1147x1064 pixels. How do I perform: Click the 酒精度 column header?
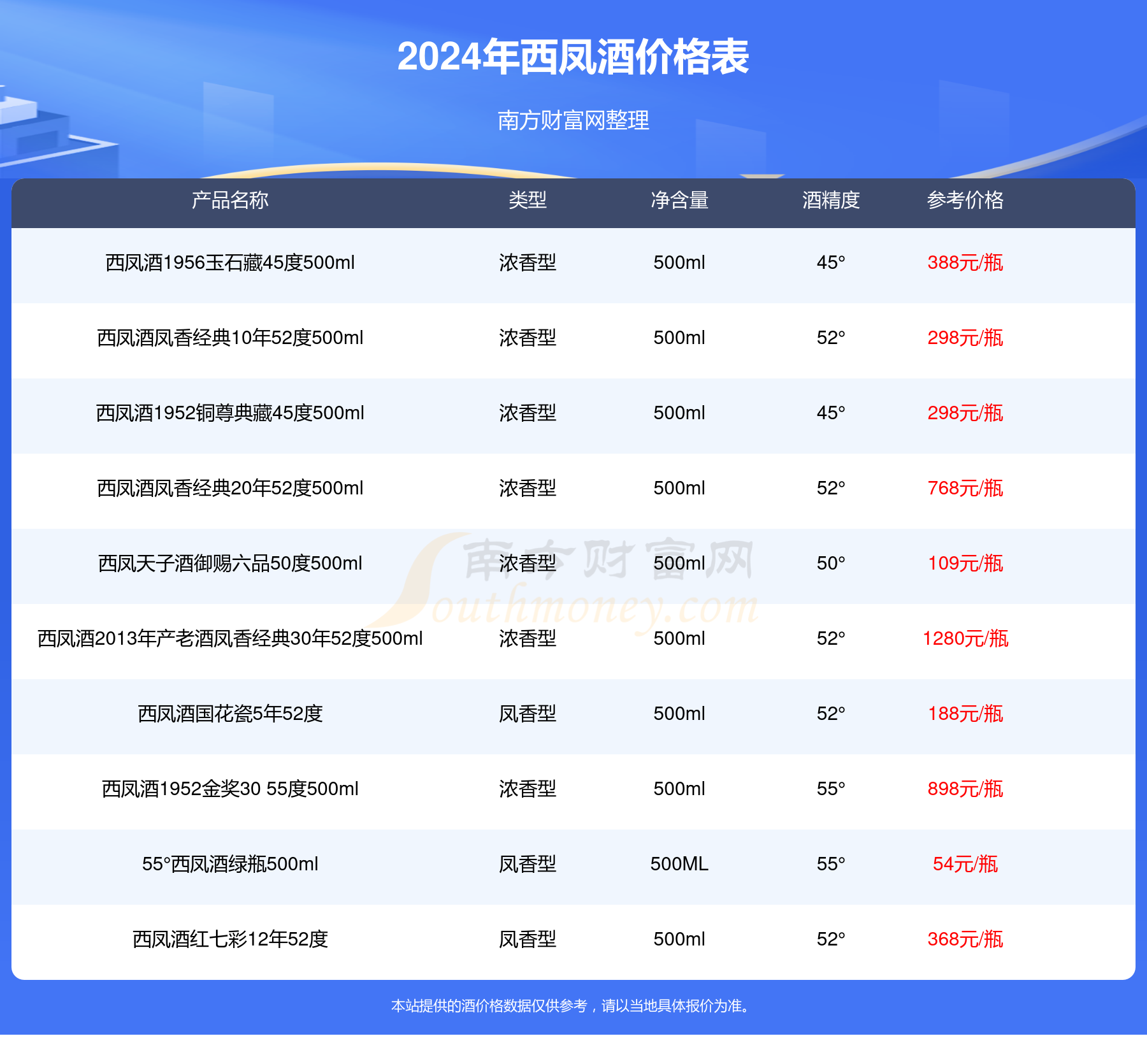point(831,200)
